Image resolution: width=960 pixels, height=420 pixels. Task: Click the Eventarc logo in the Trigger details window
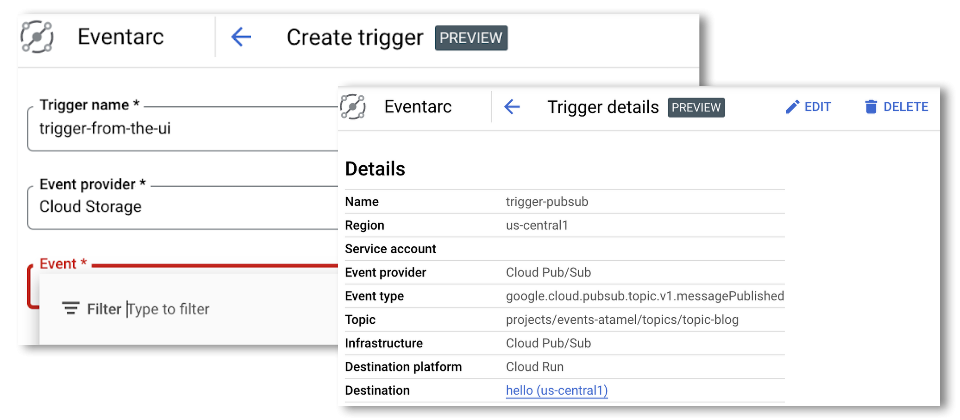point(352,107)
